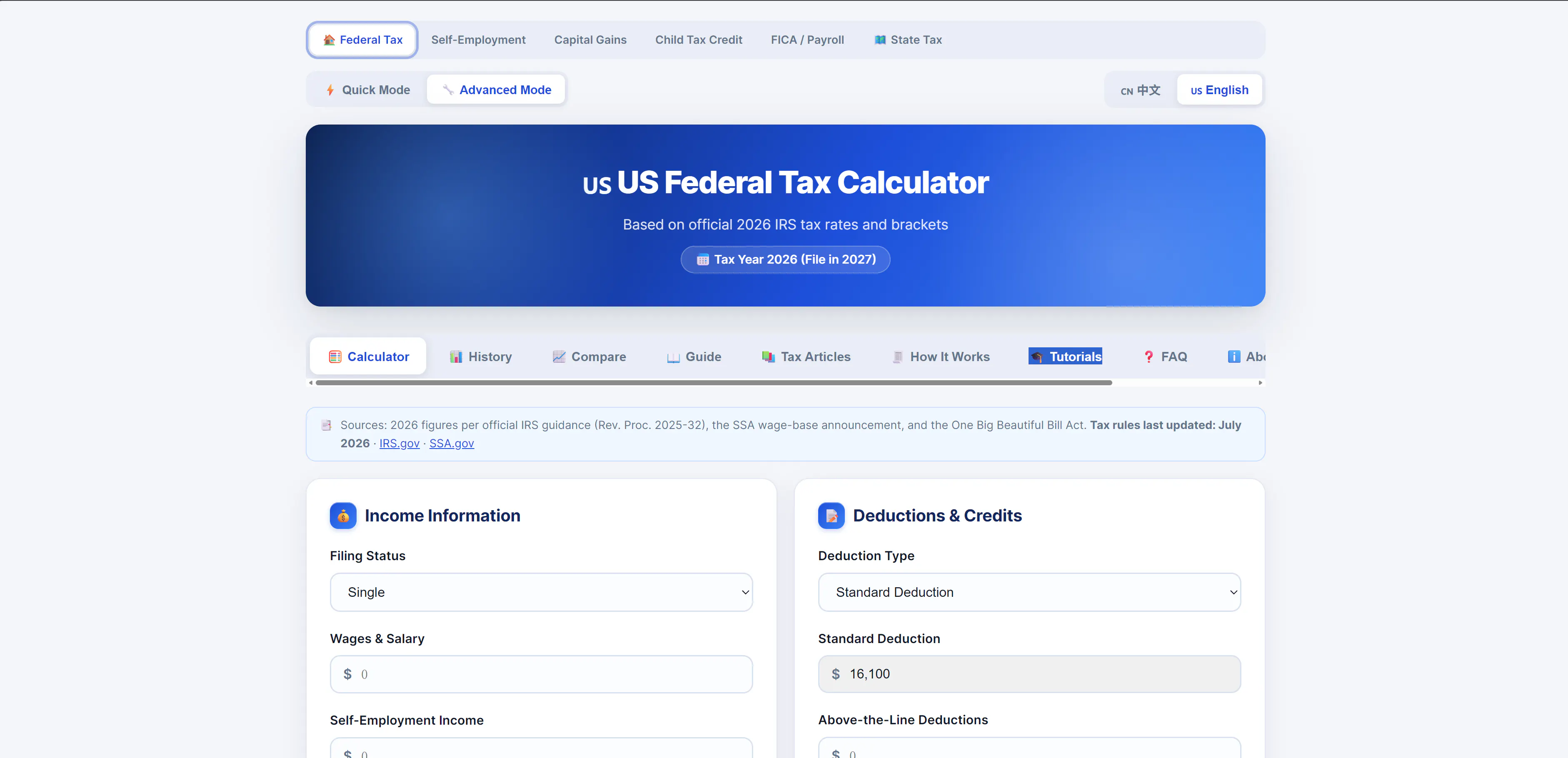Click the money bag Income Information icon
The image size is (1568, 758).
click(343, 515)
